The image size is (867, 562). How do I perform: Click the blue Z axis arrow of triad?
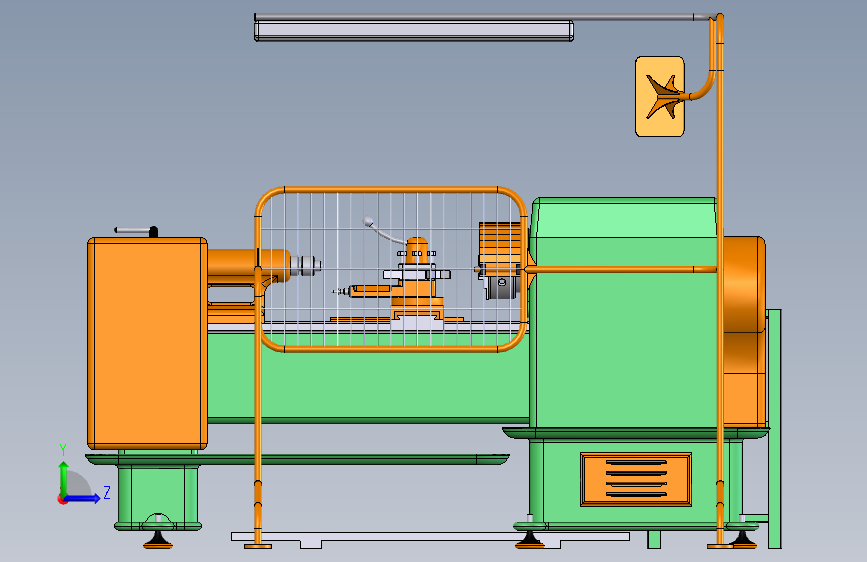[x=83, y=498]
